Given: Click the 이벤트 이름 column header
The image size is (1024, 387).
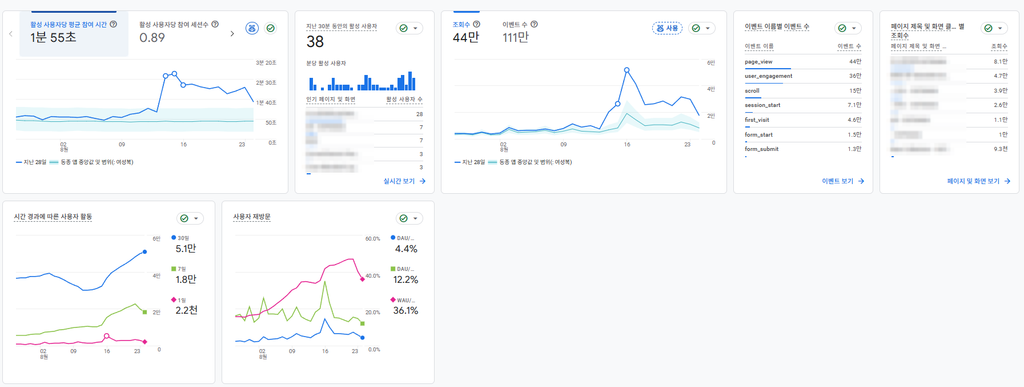Looking at the screenshot, I should pos(760,46).
